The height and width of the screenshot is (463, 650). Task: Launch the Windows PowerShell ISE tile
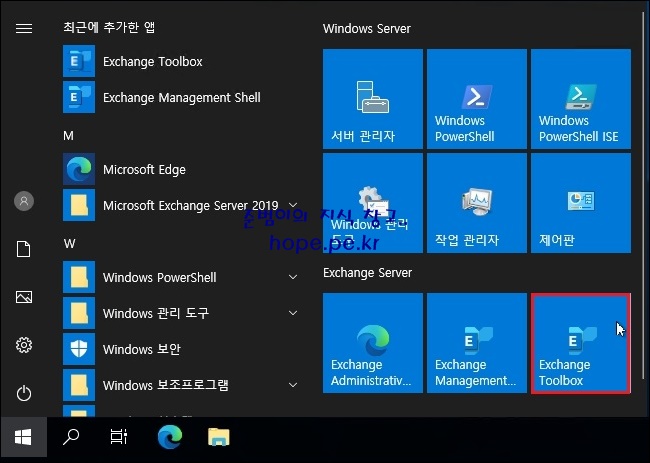(581, 99)
